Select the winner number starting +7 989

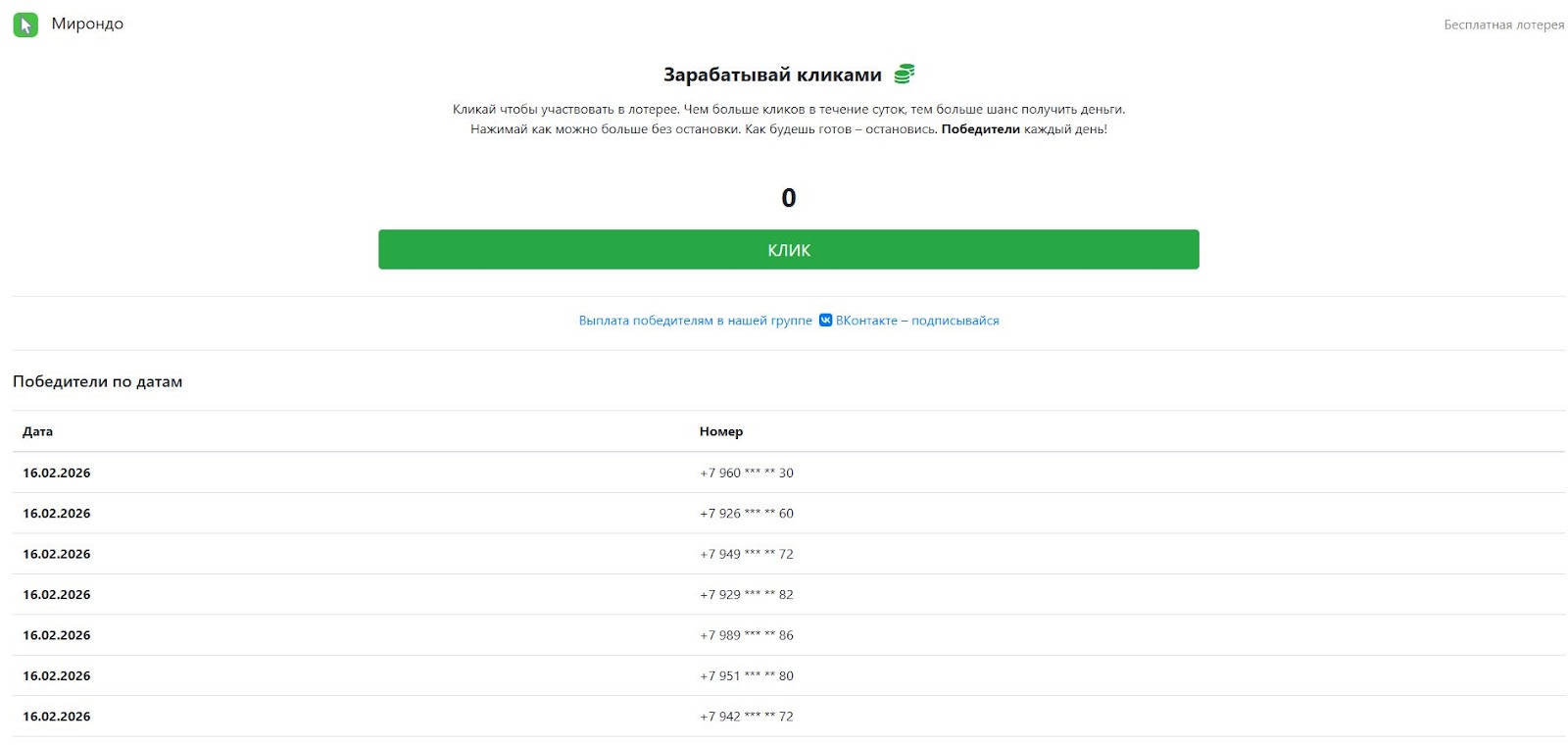point(746,635)
